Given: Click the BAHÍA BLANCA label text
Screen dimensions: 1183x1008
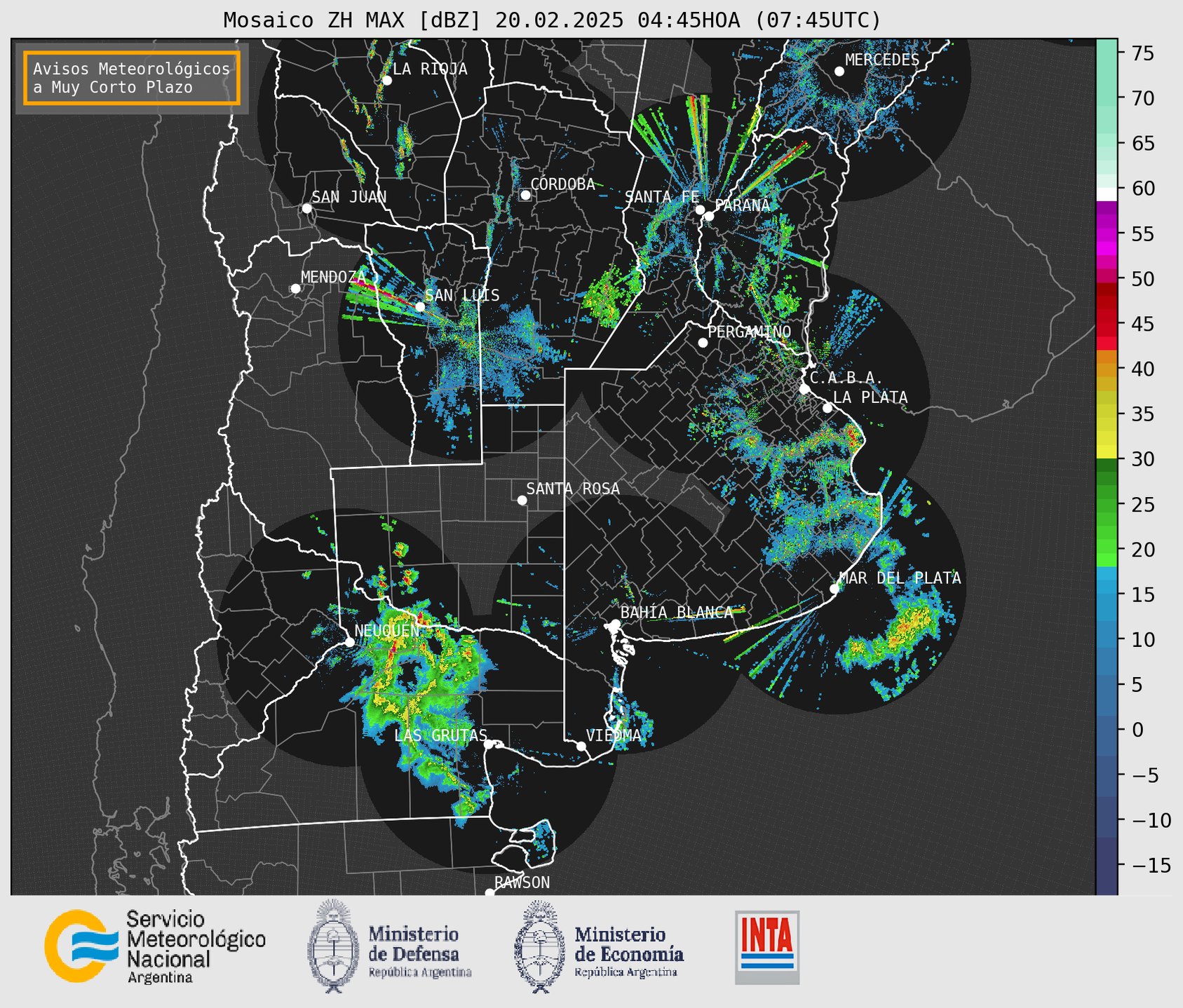Looking at the screenshot, I should click(x=677, y=613).
